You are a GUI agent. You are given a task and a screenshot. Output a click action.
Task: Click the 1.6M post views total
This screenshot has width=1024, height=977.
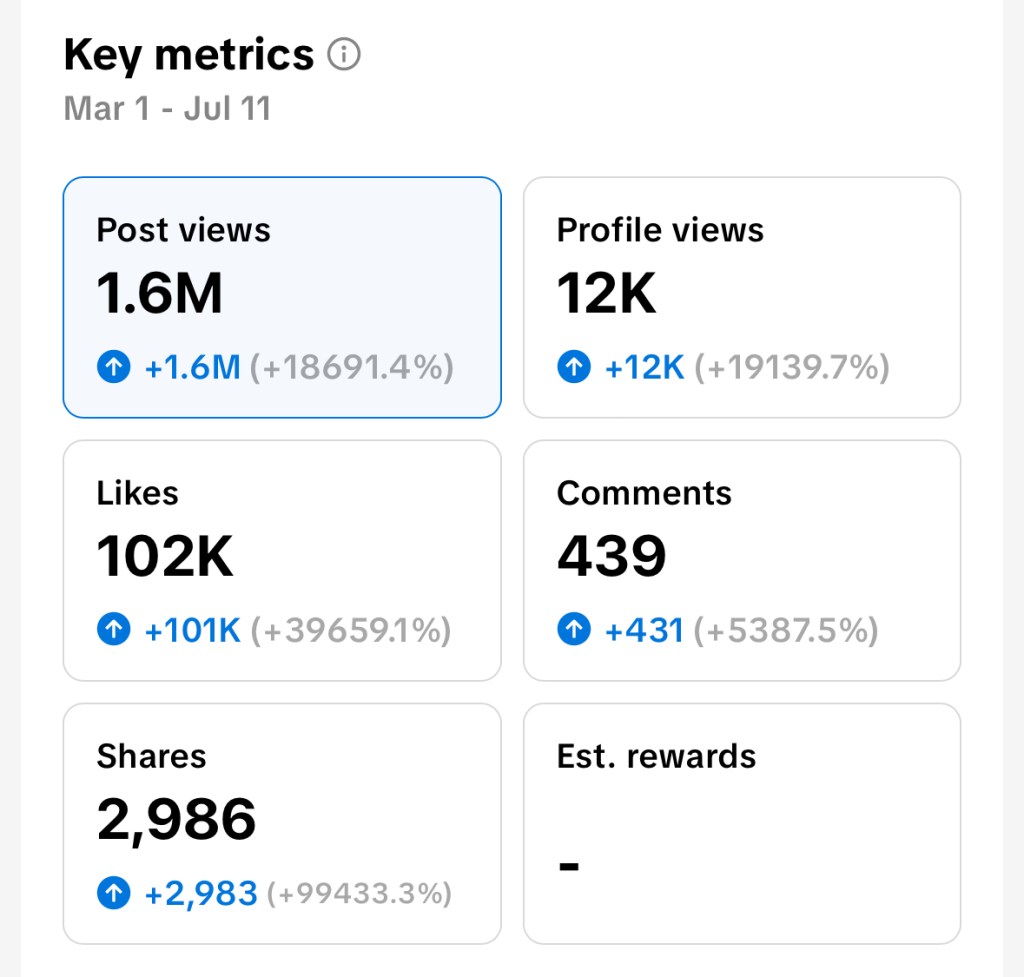pos(159,294)
